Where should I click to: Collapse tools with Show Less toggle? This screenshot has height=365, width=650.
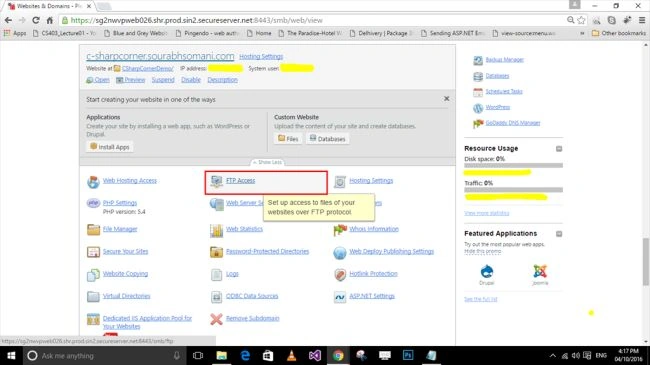(x=267, y=162)
